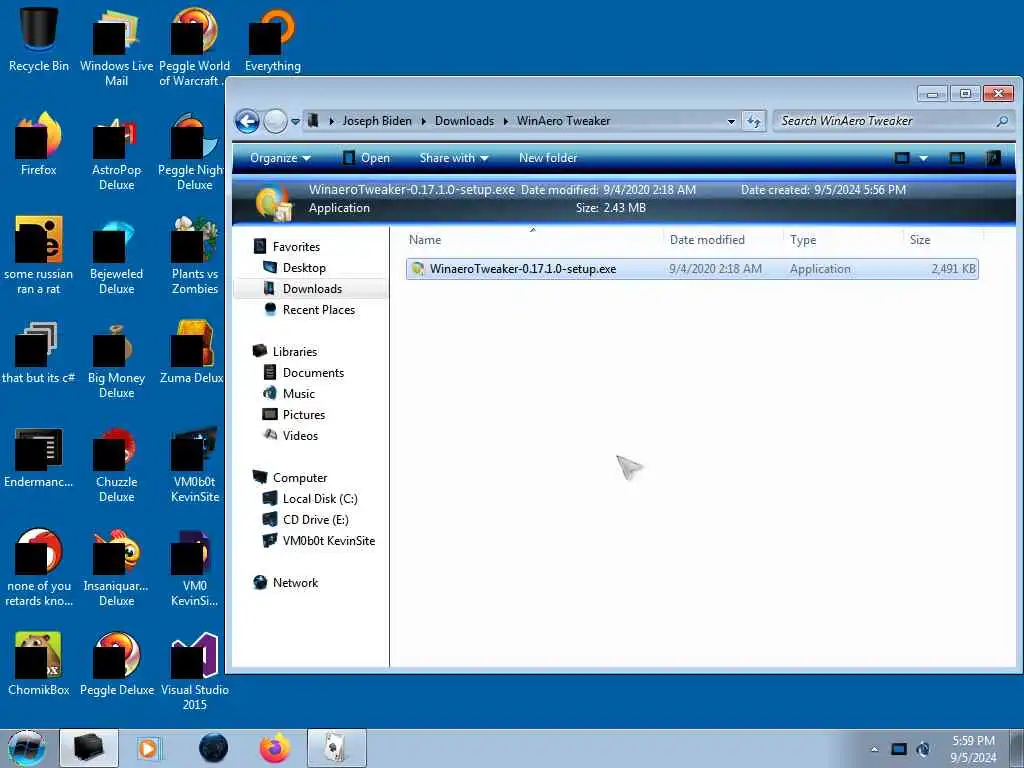
Task: Select Peggle Deluxe desktop icon
Action: pyautogui.click(x=116, y=663)
